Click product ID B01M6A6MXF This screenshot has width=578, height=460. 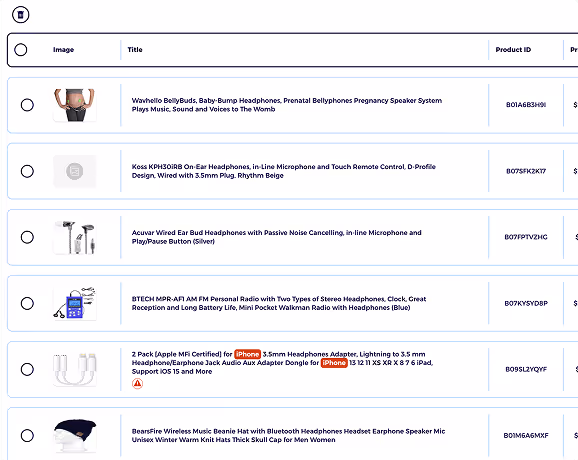pyautogui.click(x=526, y=435)
